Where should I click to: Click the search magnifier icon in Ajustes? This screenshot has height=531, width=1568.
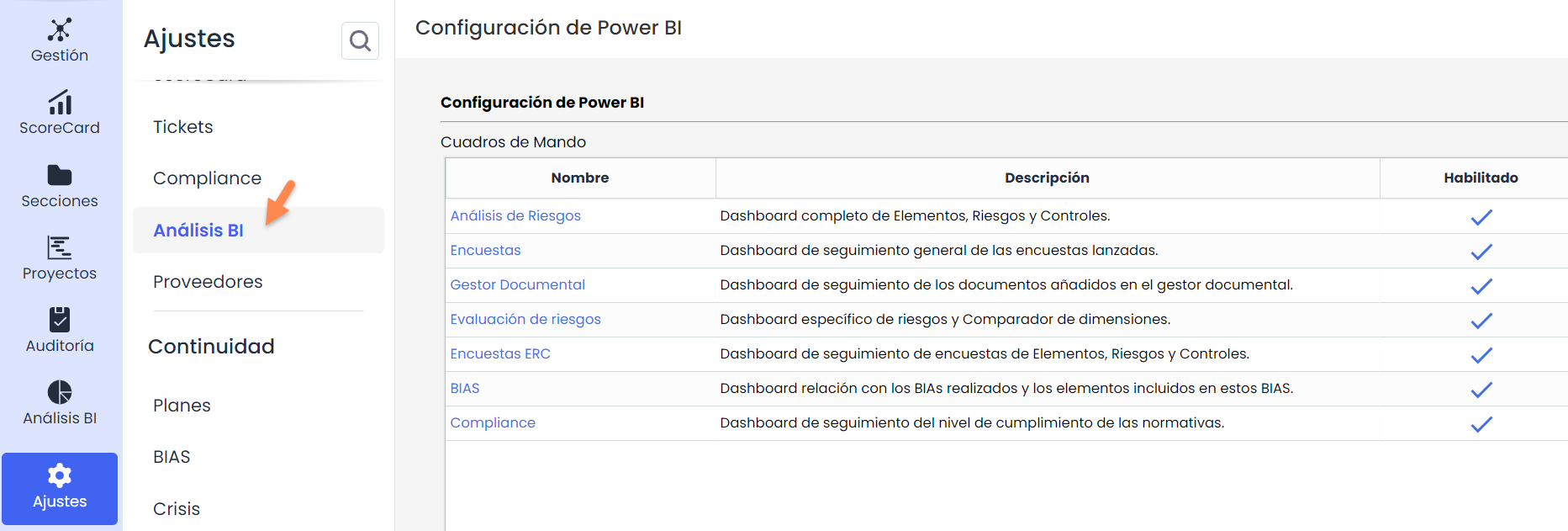tap(360, 40)
